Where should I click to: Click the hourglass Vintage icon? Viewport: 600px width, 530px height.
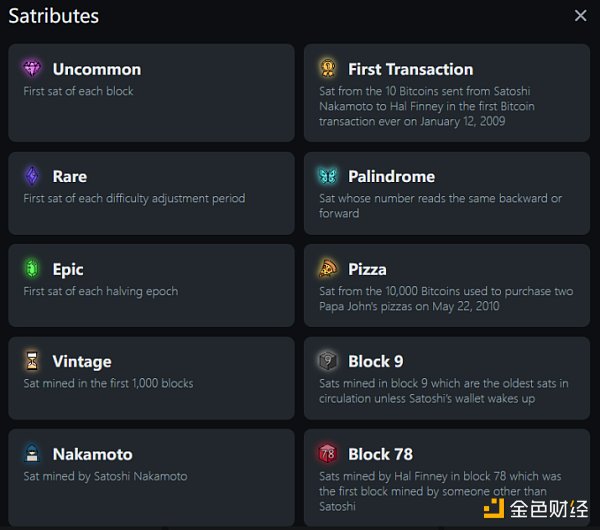pos(32,361)
